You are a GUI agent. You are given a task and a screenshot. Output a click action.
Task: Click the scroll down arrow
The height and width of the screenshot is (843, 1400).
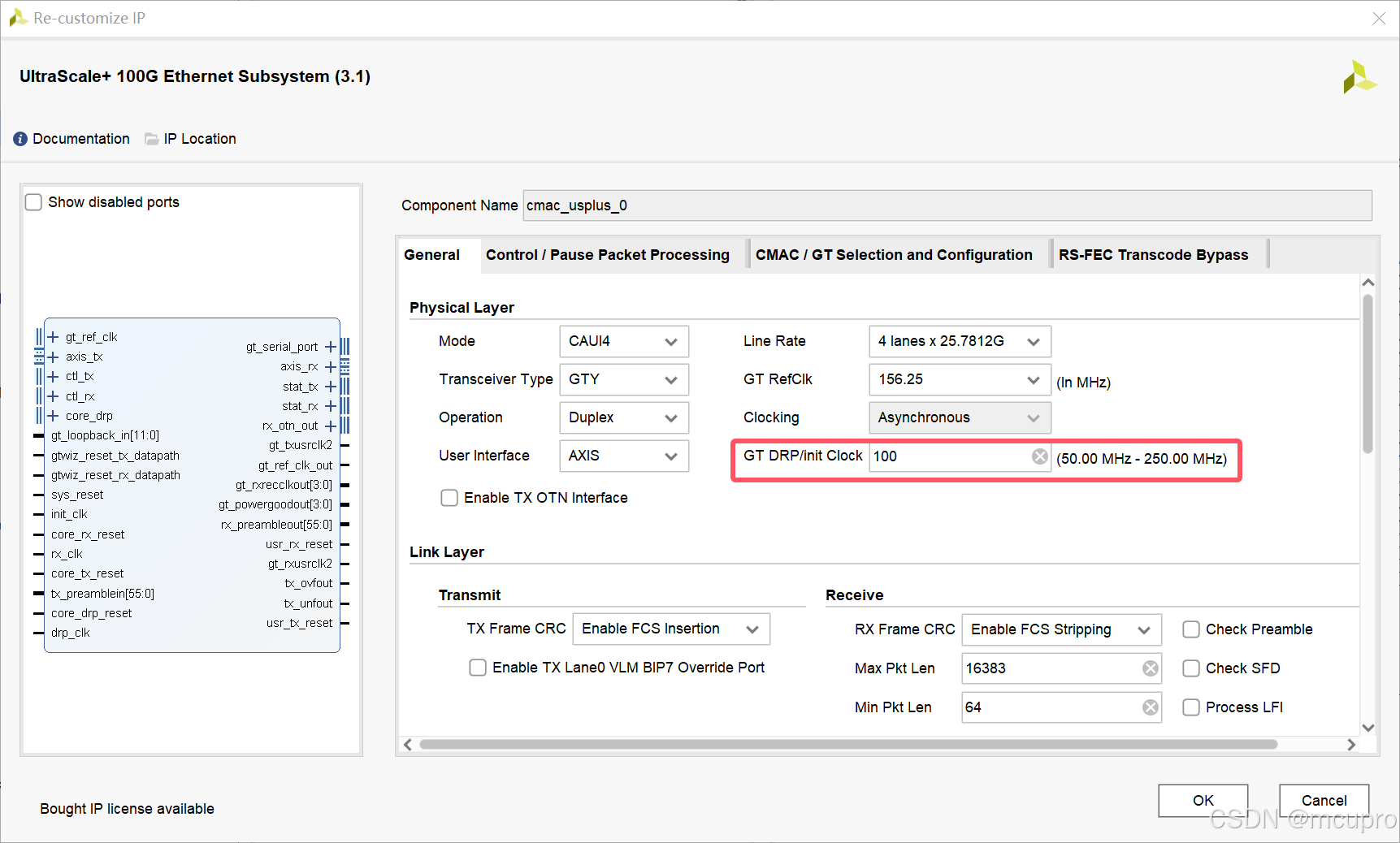coord(1367,728)
